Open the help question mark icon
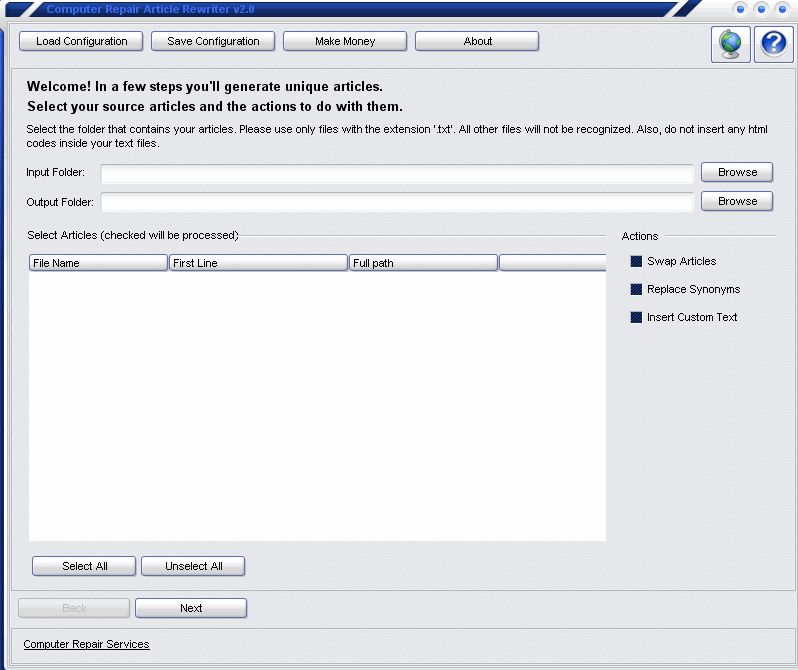Screen dimensions: 798x670 [x=774, y=44]
